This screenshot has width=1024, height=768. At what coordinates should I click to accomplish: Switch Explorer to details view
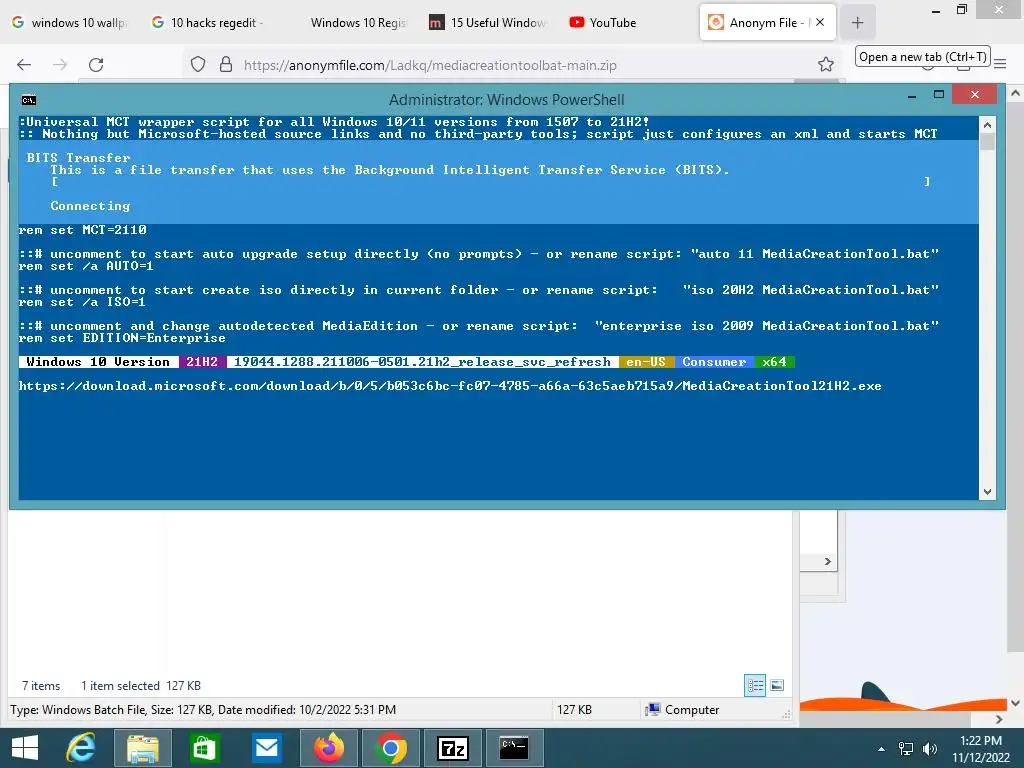pos(755,685)
